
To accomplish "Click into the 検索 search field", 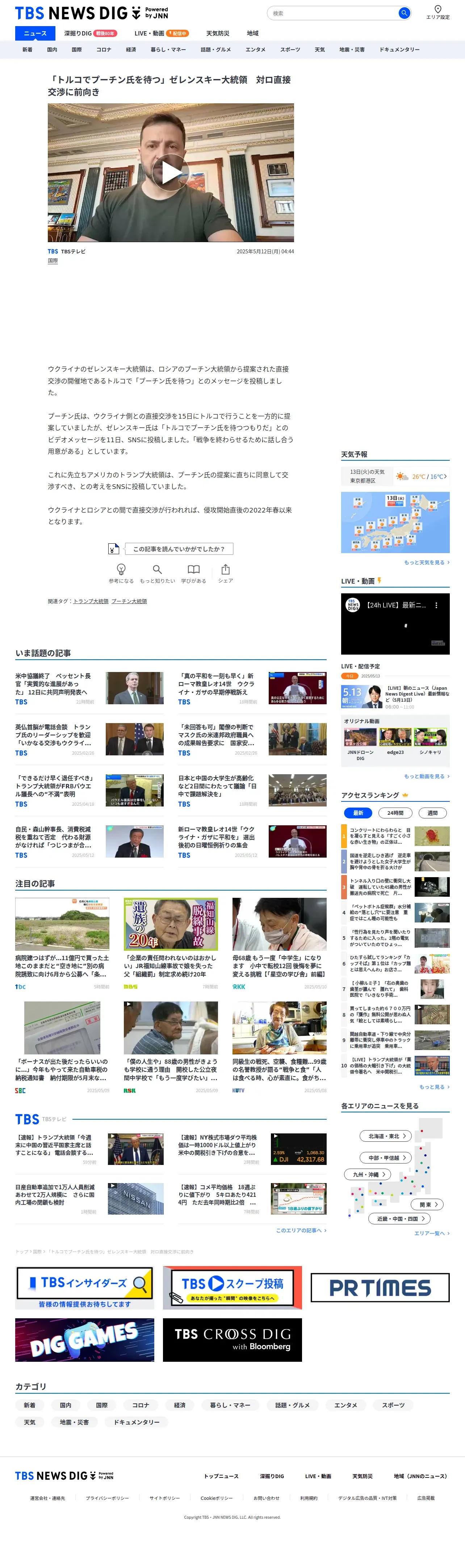I will (333, 13).
